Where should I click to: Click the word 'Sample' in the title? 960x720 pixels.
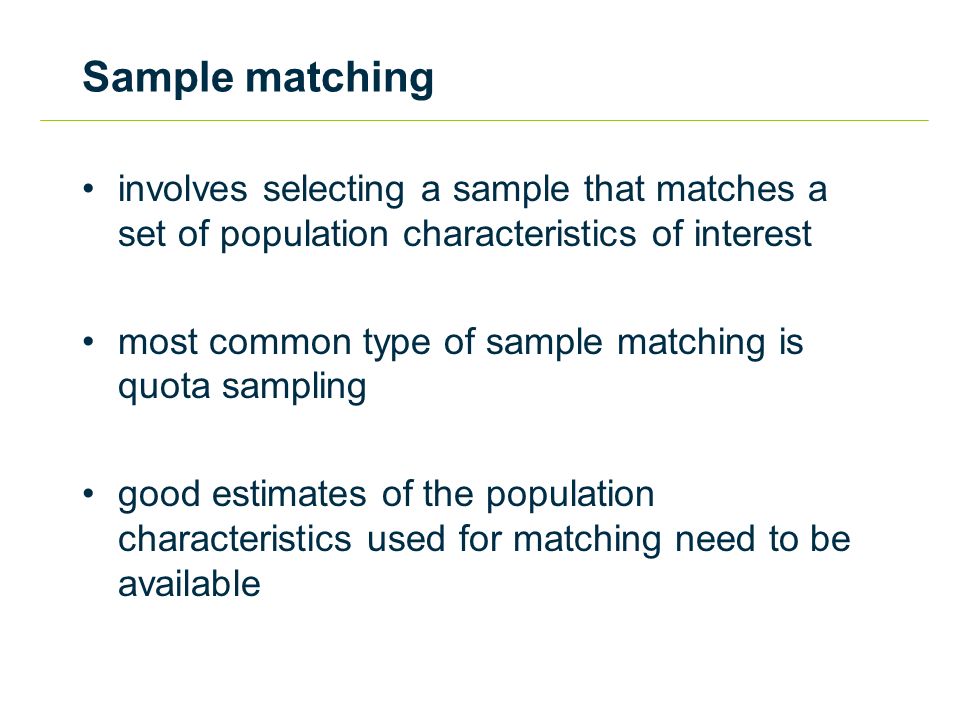coord(158,79)
